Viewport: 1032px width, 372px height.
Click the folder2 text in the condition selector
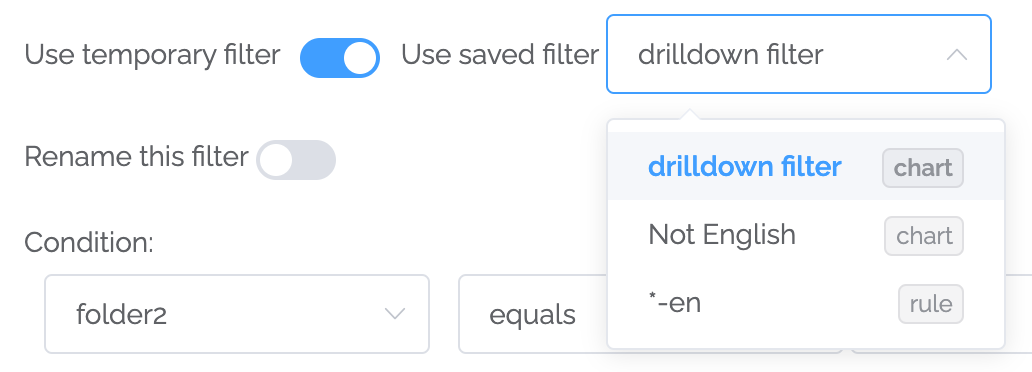(122, 315)
